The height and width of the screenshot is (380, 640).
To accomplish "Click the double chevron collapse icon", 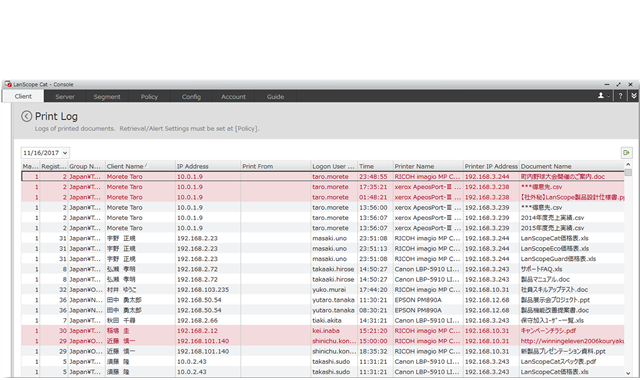I will (x=633, y=96).
